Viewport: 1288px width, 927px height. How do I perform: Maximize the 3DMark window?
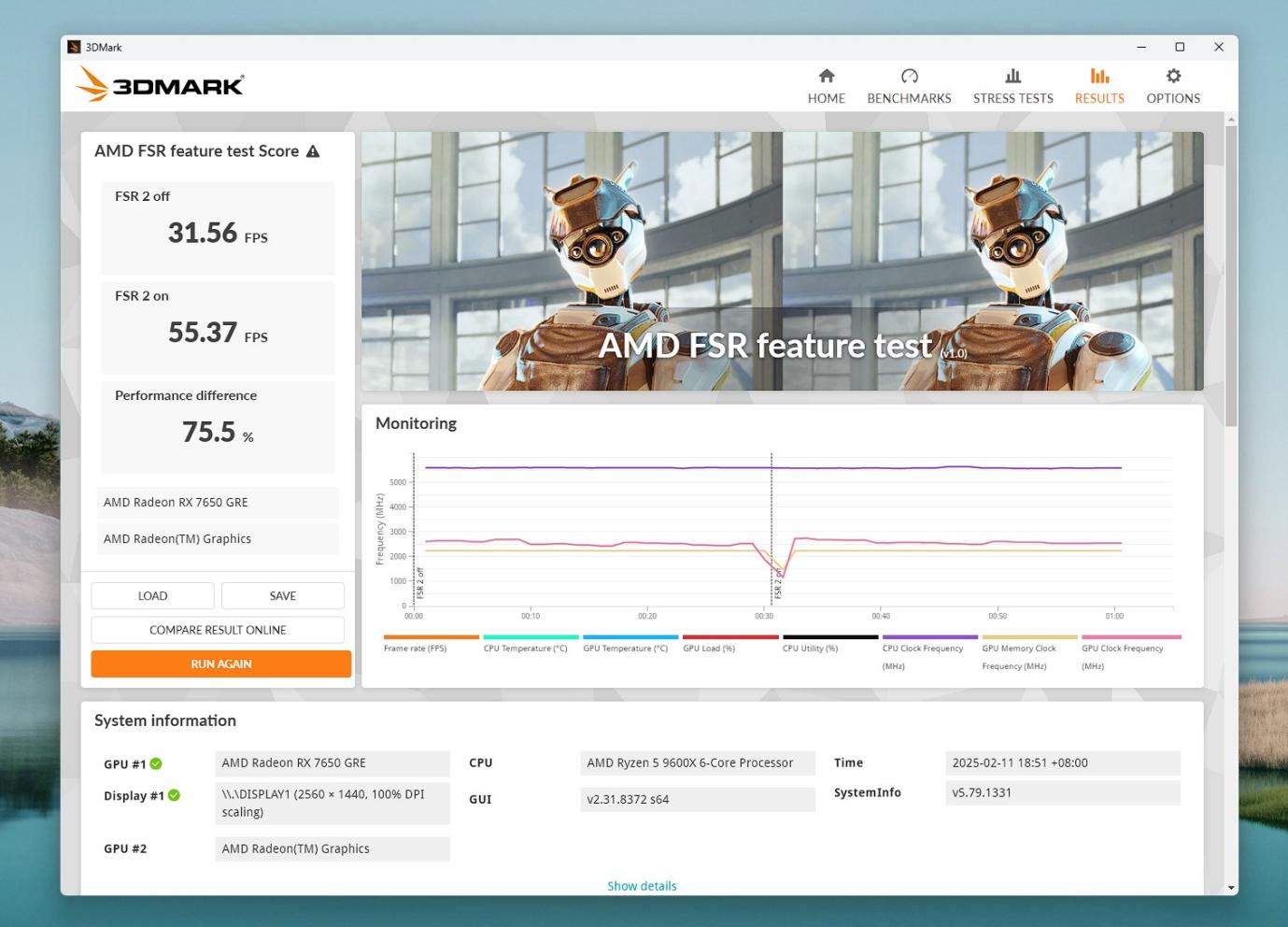point(1180,47)
